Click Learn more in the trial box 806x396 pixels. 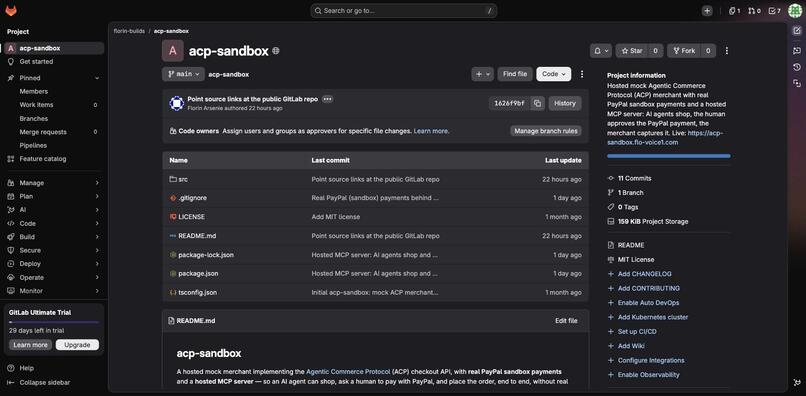30,345
